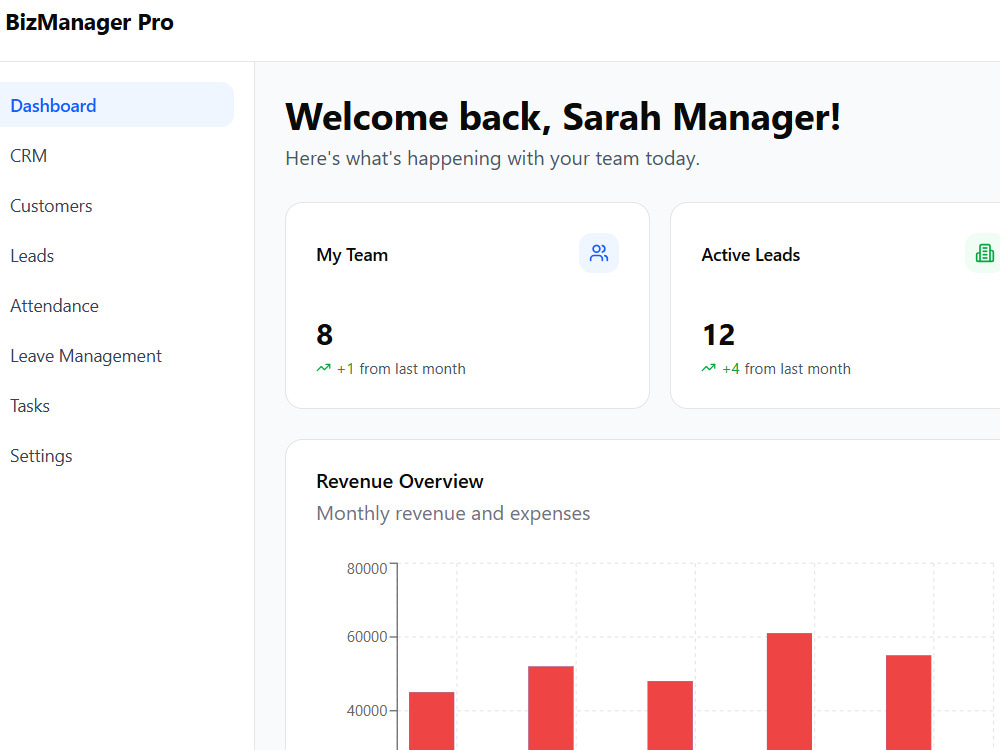Click '+4 from last month' text
1000x750 pixels.
(786, 369)
